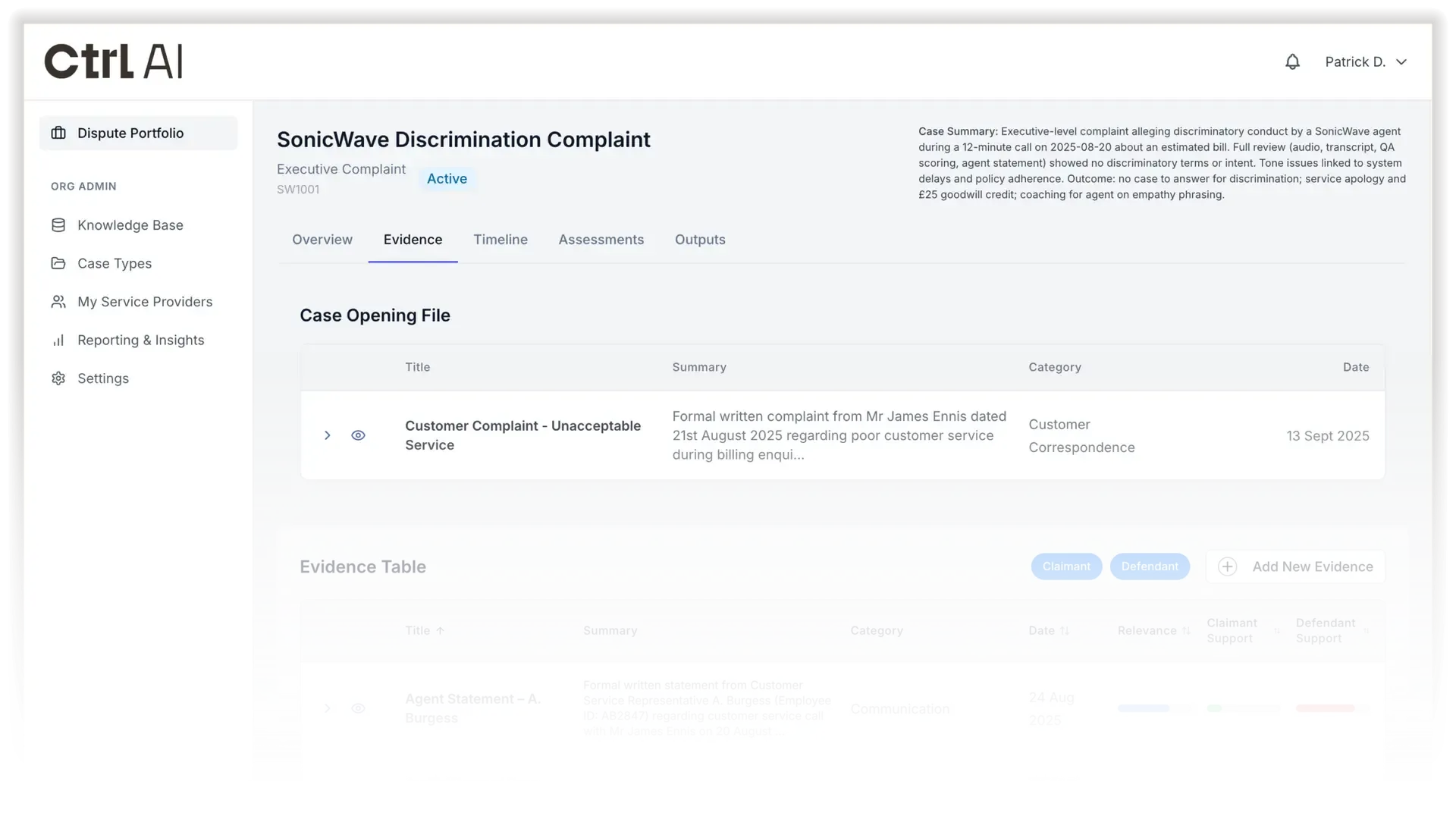Expand the Customer Complaint row chevron
This screenshot has height=816, width=1456.
[x=328, y=435]
